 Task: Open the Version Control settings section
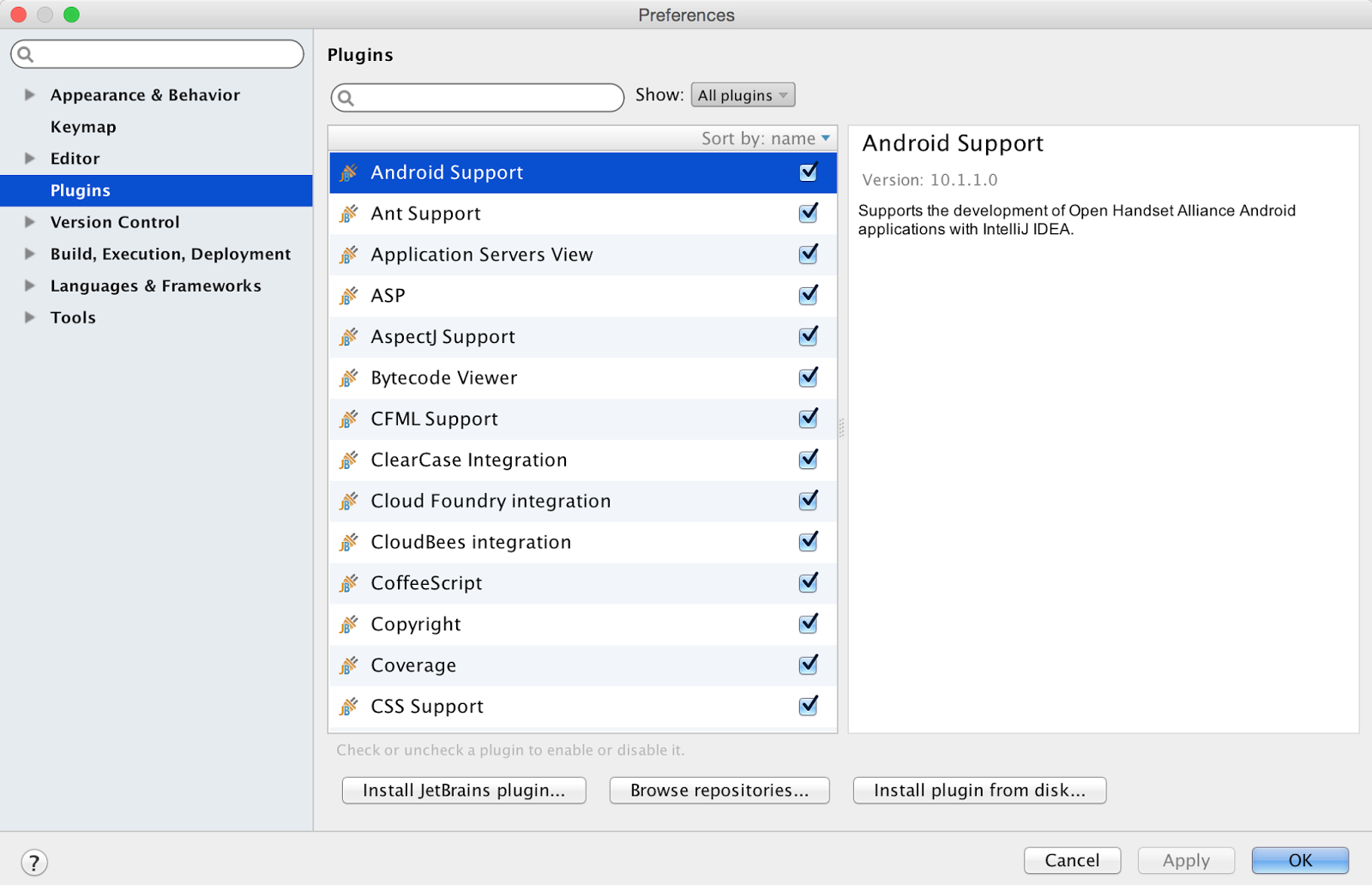pyautogui.click(x=115, y=221)
